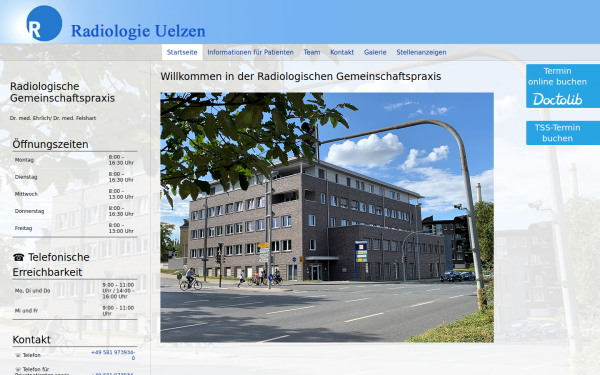Click the Telefon label in Kontakt section
The width and height of the screenshot is (600, 375).
point(31,355)
